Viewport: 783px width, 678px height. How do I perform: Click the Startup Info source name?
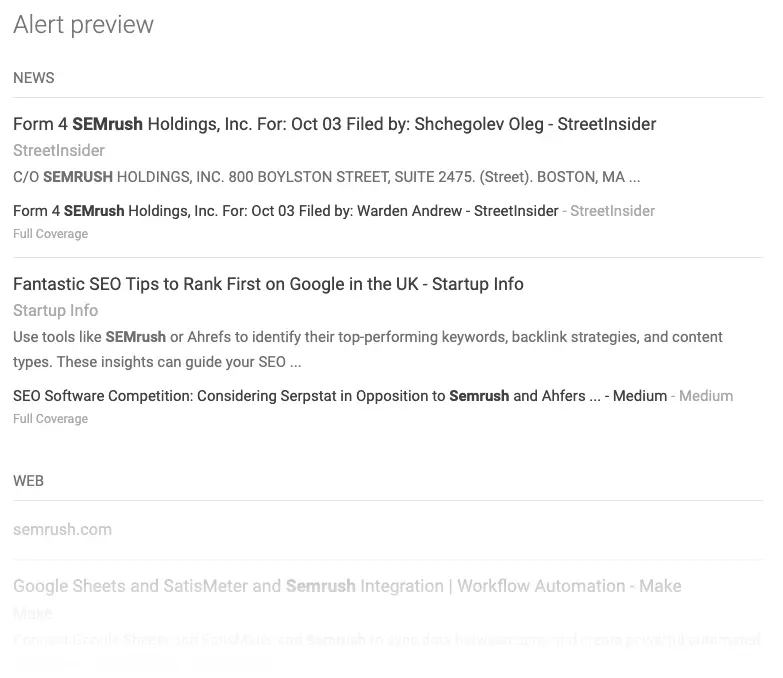coord(55,310)
